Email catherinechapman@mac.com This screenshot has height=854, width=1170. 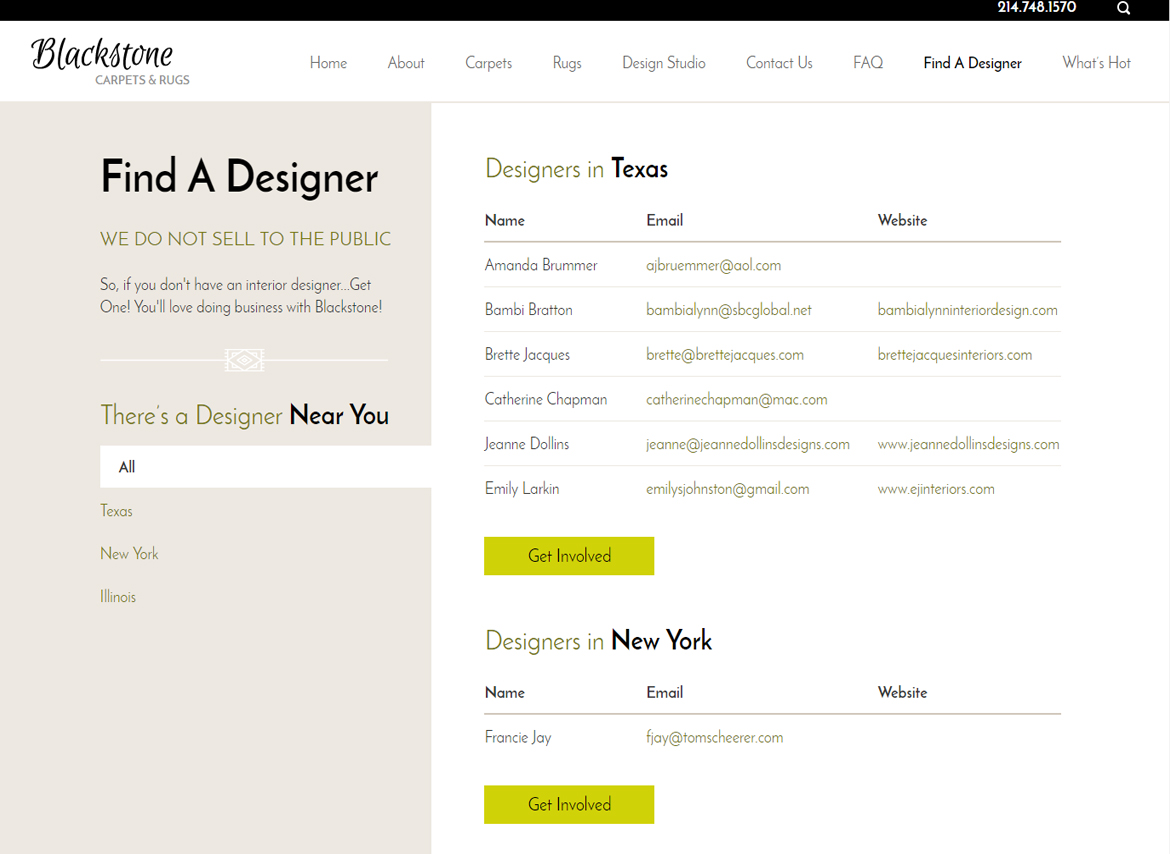click(736, 400)
